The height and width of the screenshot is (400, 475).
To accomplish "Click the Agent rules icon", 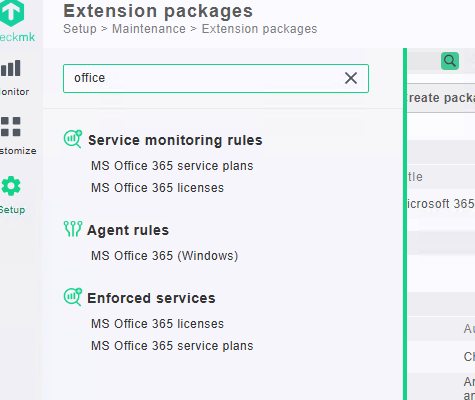I will (x=73, y=229).
